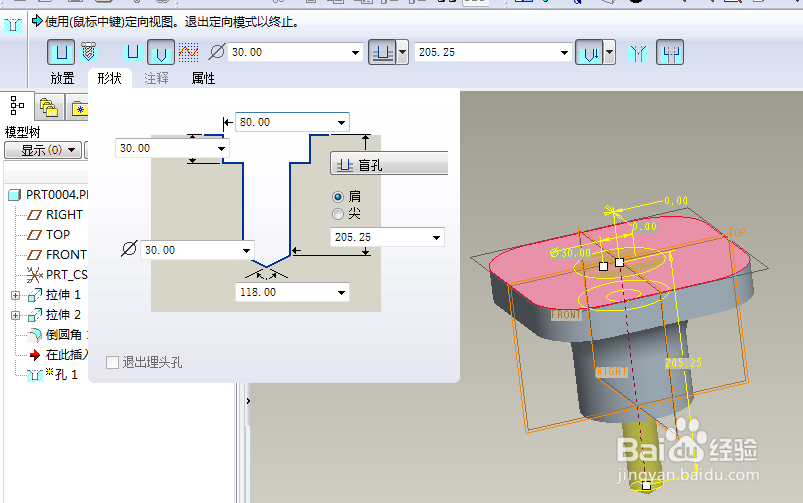803x503 pixels.
Task: Open the 显示 (0) show menu button
Action: click(x=43, y=150)
